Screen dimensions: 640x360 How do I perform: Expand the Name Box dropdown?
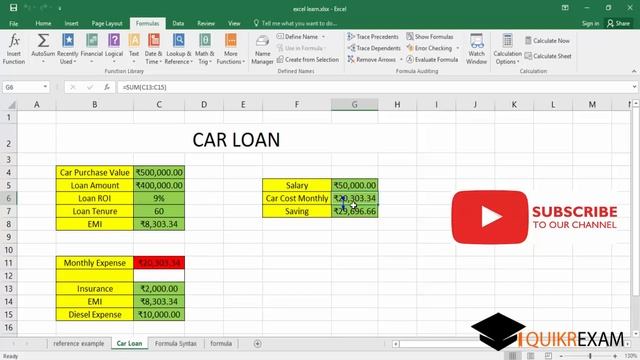point(45,87)
